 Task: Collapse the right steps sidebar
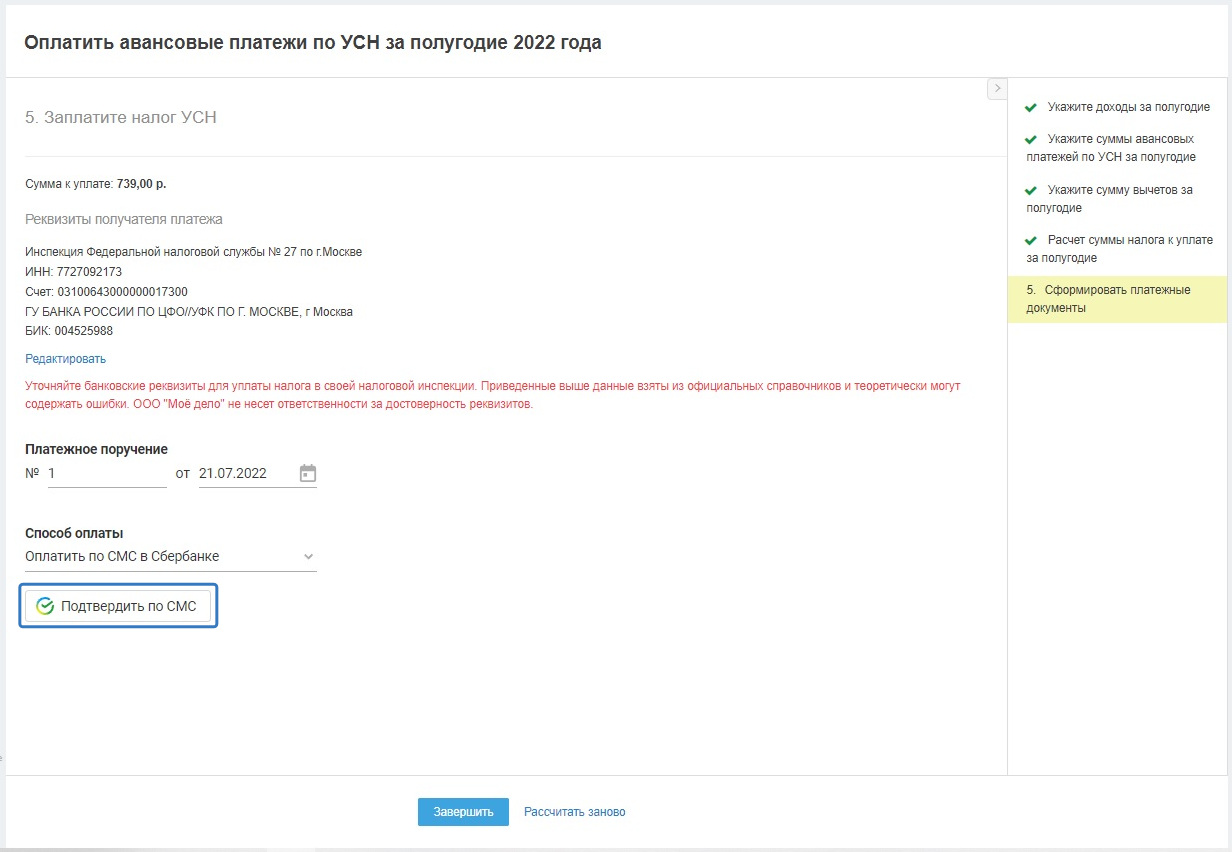(x=996, y=89)
